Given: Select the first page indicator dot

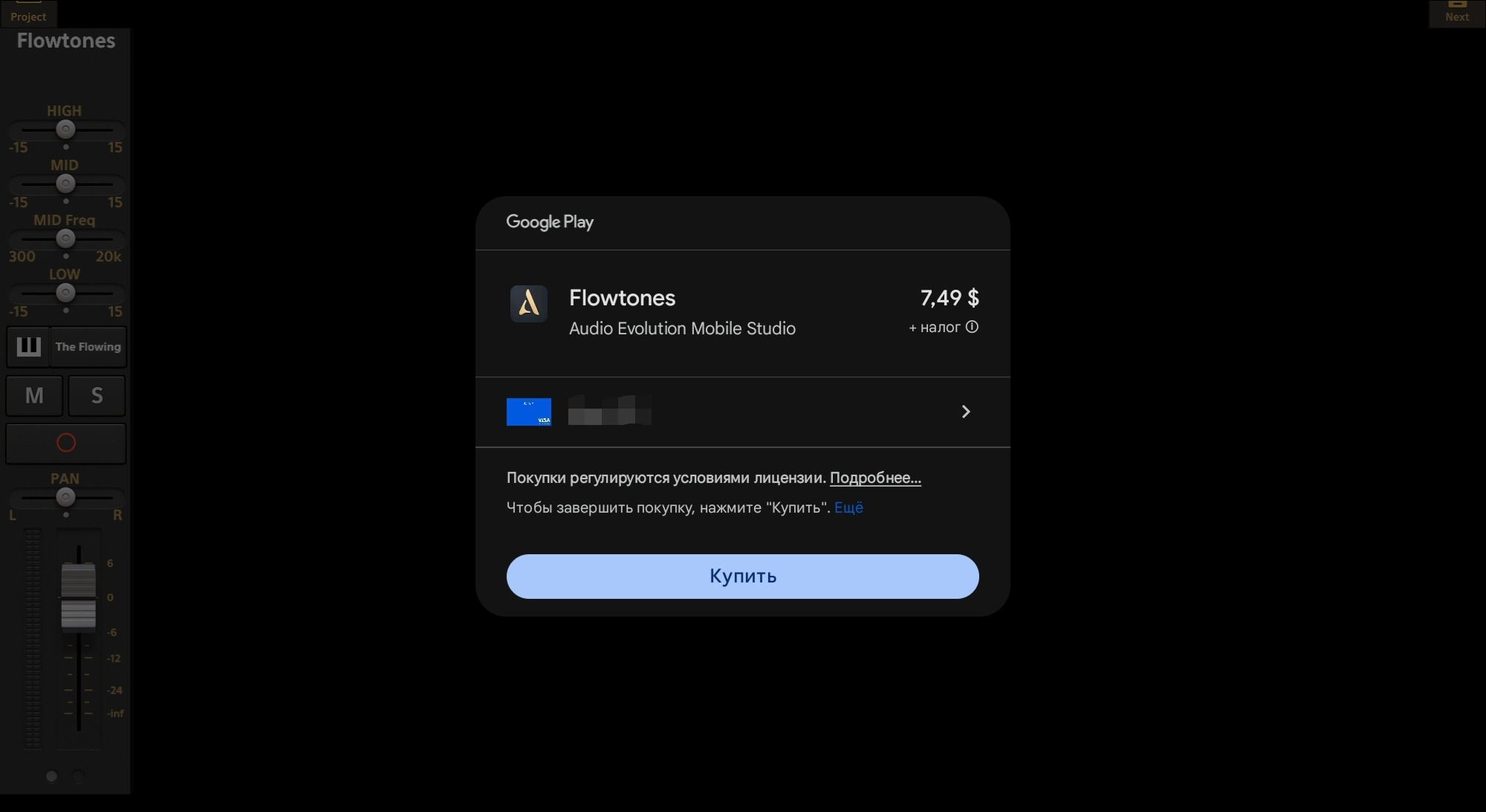Looking at the screenshot, I should pyautogui.click(x=51, y=776).
